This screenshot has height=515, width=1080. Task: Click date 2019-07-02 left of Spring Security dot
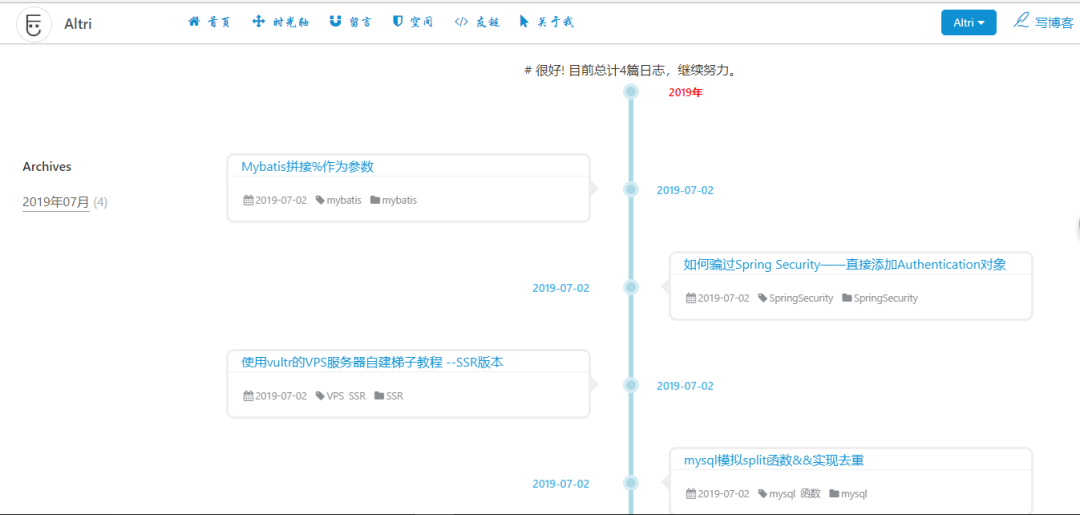click(561, 288)
